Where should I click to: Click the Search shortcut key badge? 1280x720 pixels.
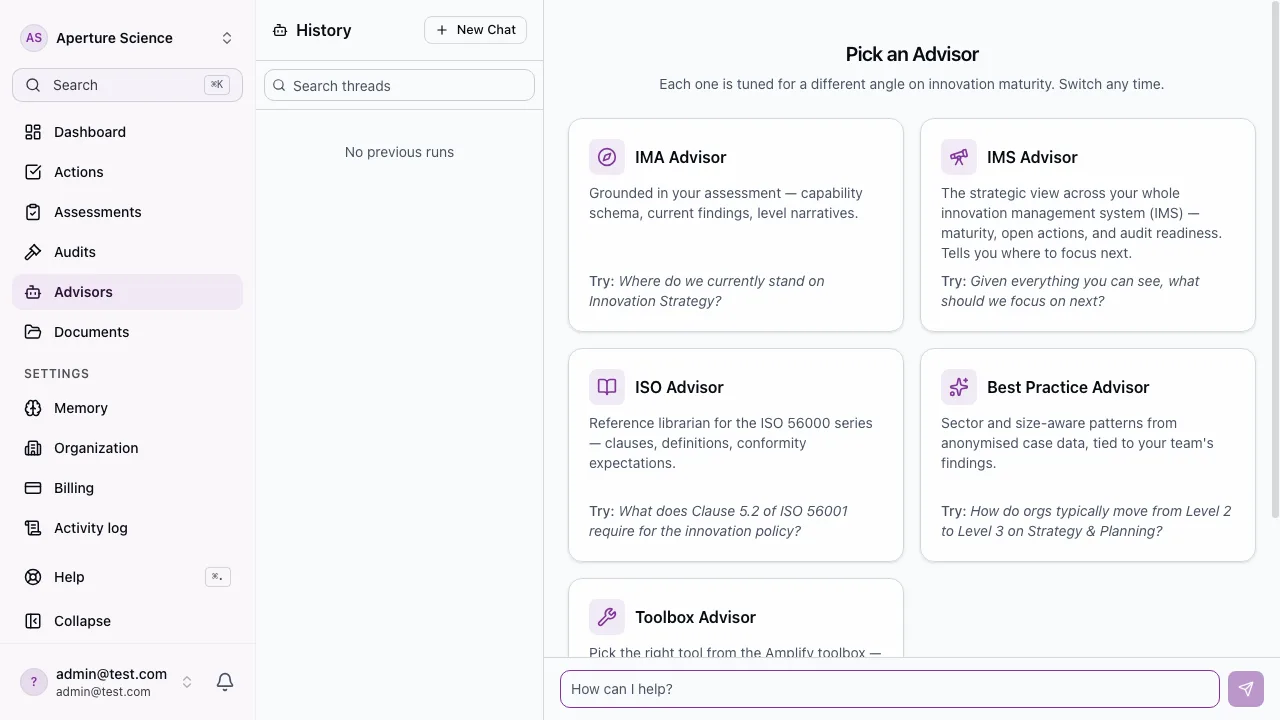[217, 85]
